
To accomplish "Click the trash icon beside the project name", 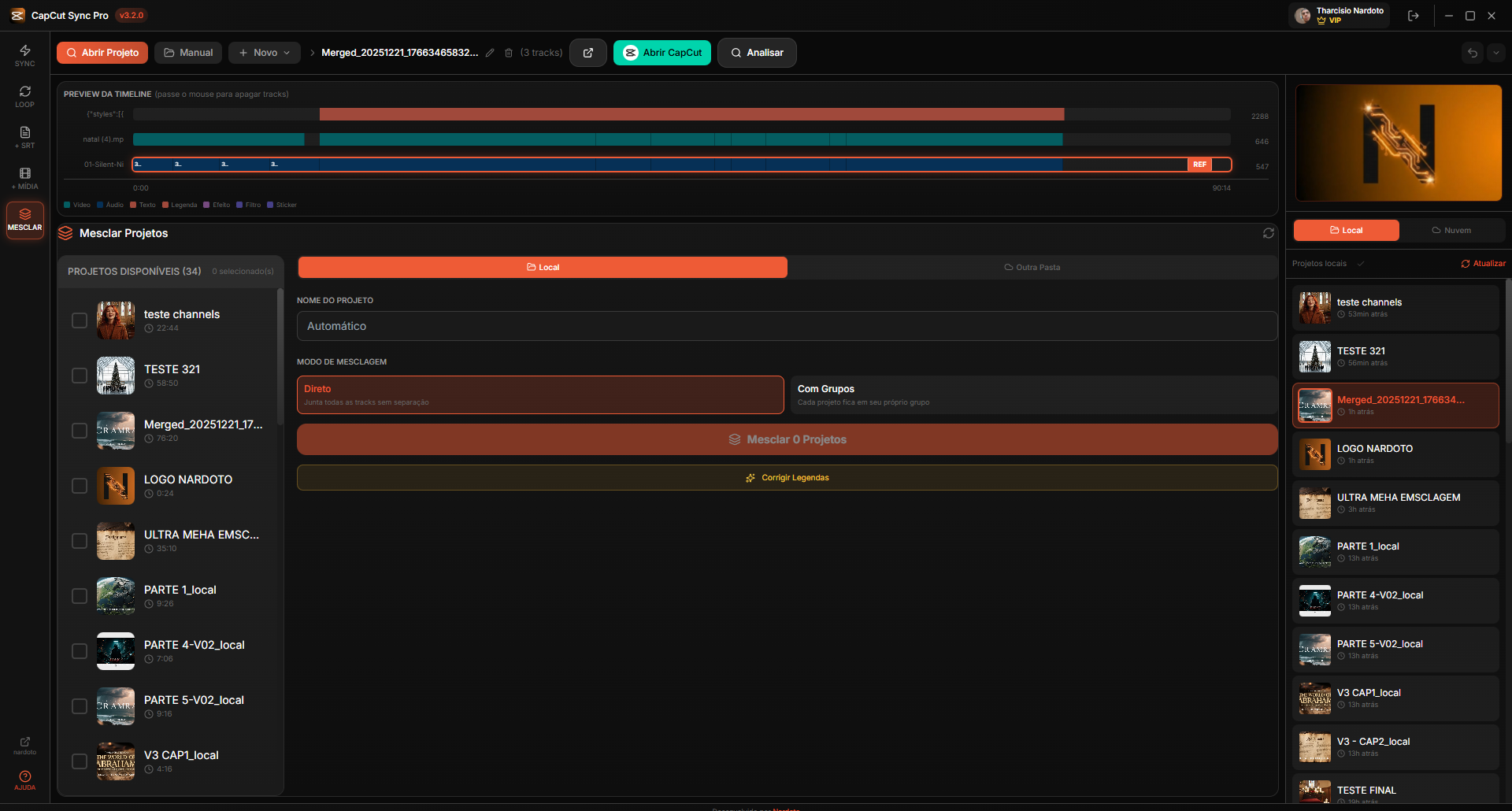I will 509,53.
